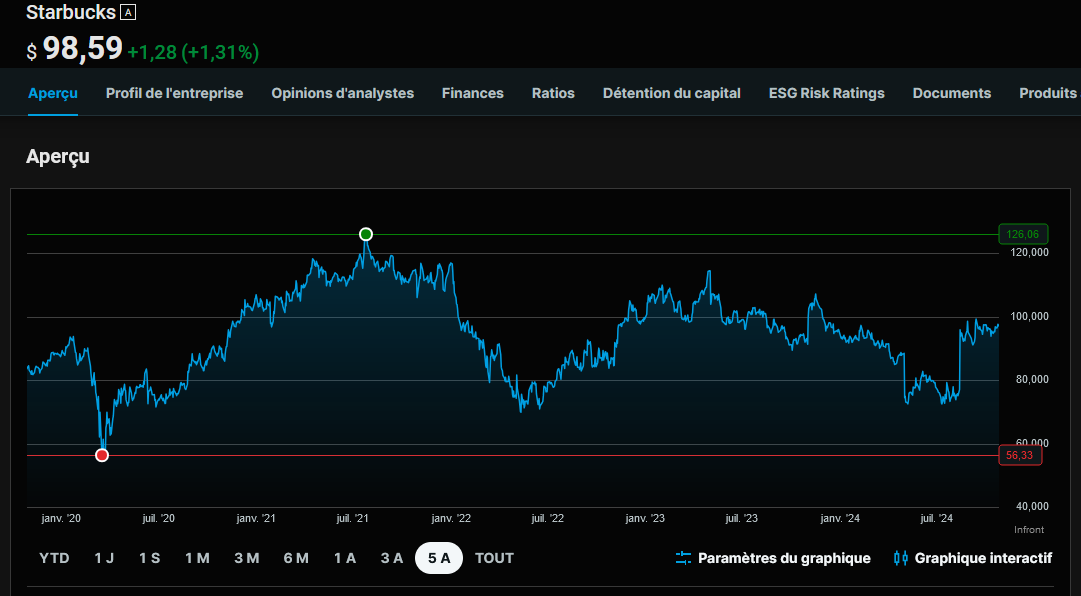Click the 56,33 low price label
1081x596 pixels.
[x=1020, y=455]
